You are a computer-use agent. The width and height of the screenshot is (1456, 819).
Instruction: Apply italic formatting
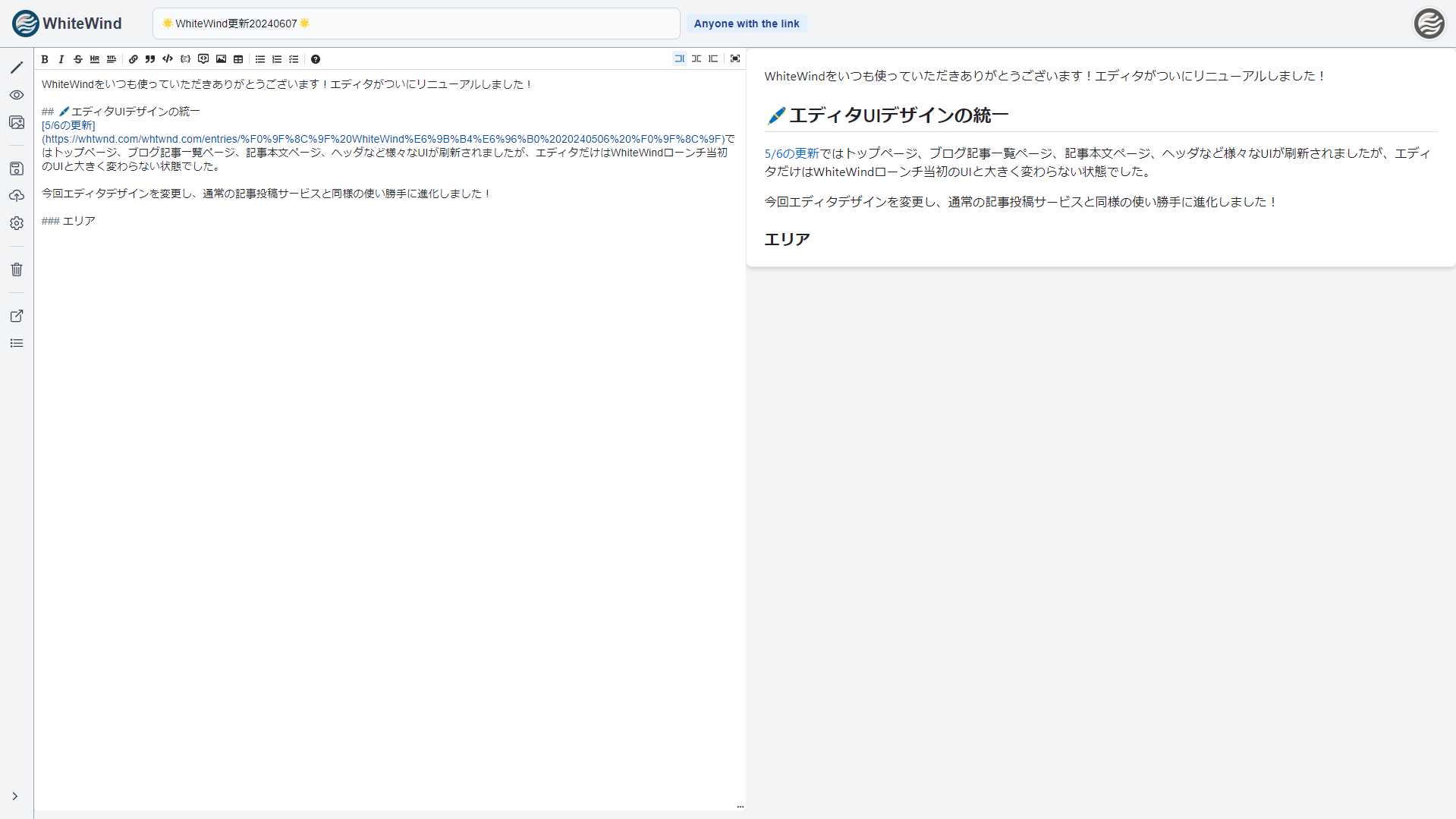pos(61,59)
